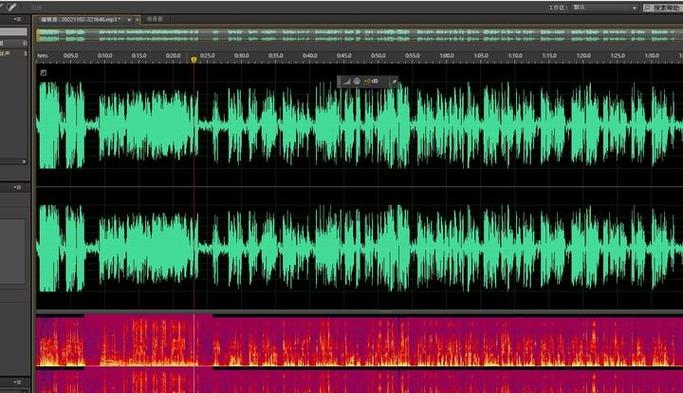Image resolution: width=683 pixels, height=393 pixels.
Task: Click the amplitude ramp icon in HUD
Action: 347,81
